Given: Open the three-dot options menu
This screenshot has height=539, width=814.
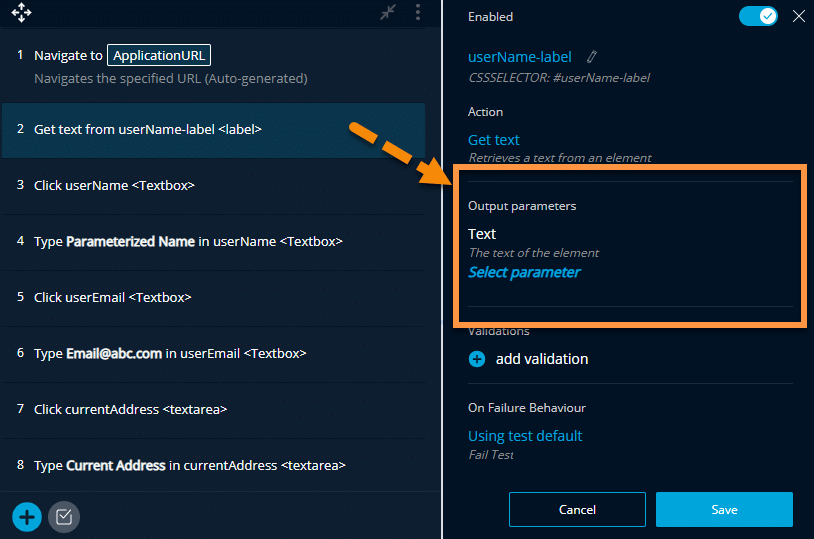Looking at the screenshot, I should pos(418,12).
